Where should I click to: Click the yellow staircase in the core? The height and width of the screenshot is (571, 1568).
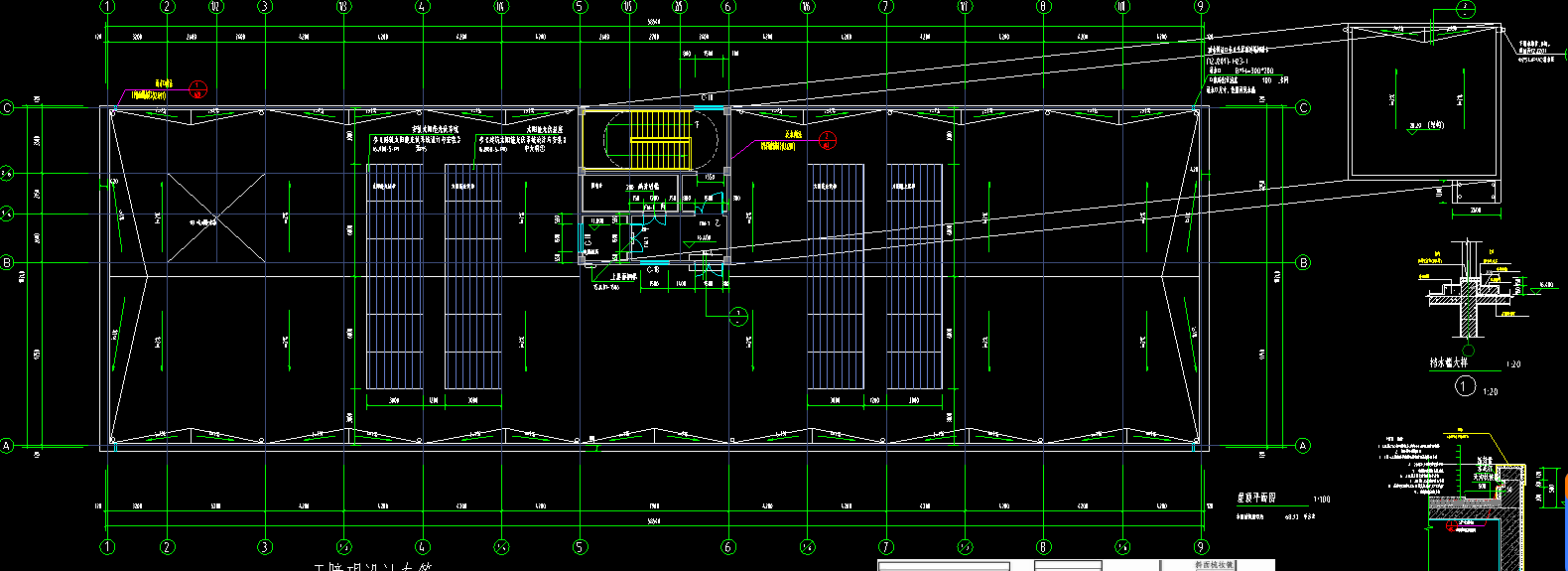[x=660, y=140]
